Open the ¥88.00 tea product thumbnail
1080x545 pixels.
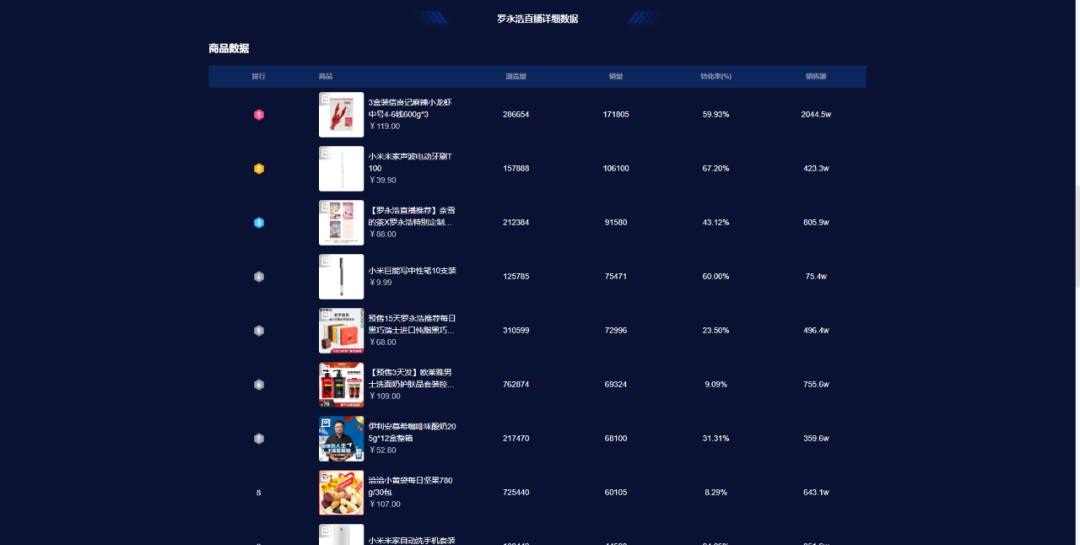tap(341, 223)
